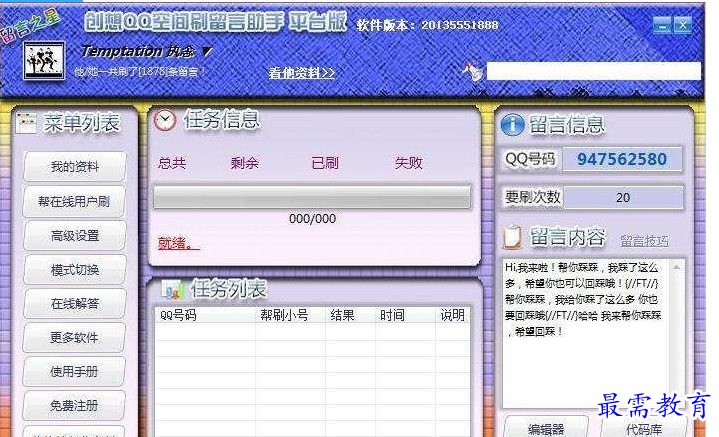Click the clock icon beside 任务信息
The width and height of the screenshot is (719, 437).
[165, 121]
